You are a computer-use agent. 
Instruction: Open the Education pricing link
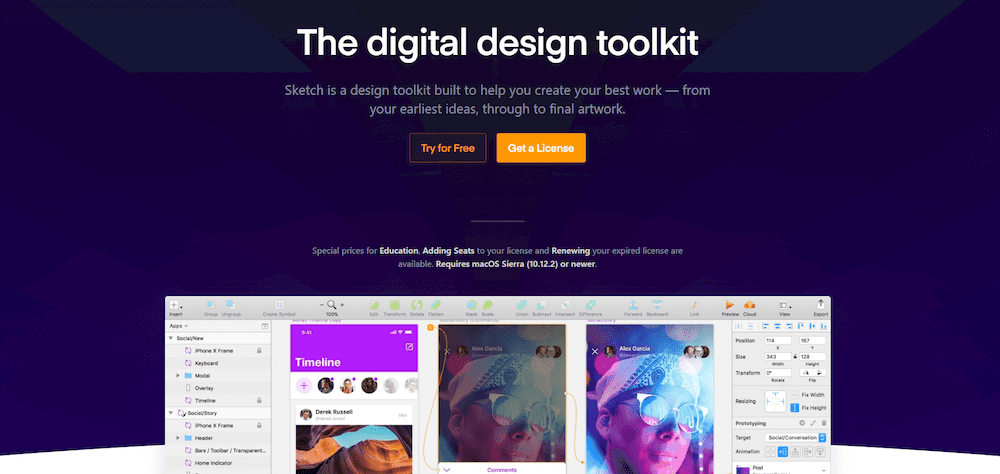click(399, 251)
